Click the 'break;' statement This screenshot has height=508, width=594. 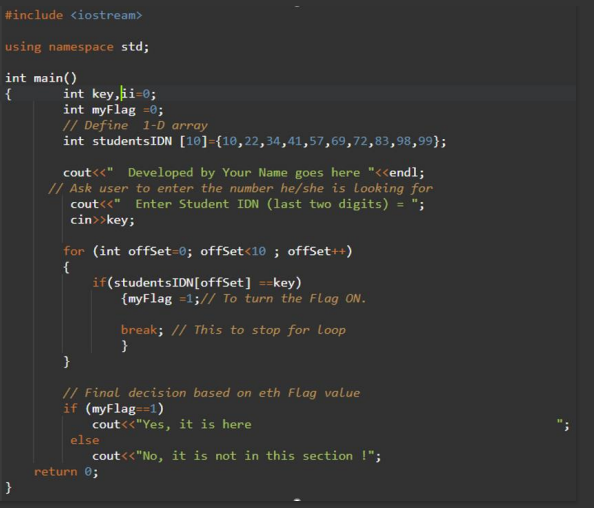[142, 330]
